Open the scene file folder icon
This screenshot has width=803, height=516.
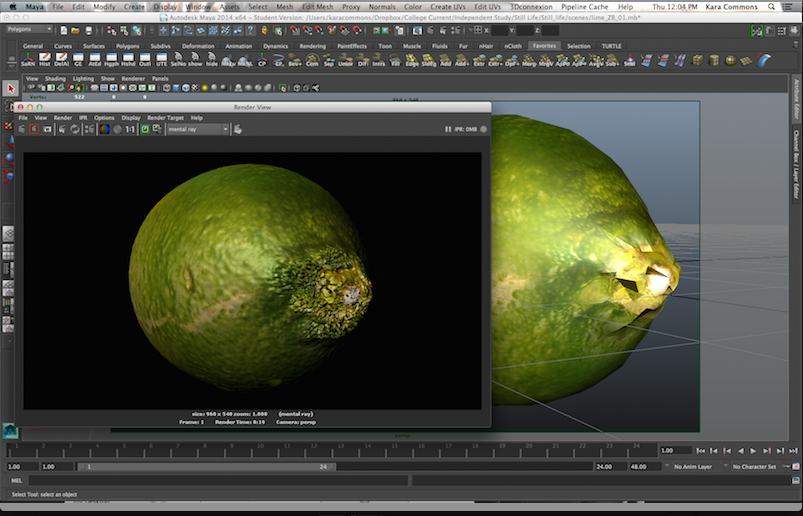coord(75,30)
